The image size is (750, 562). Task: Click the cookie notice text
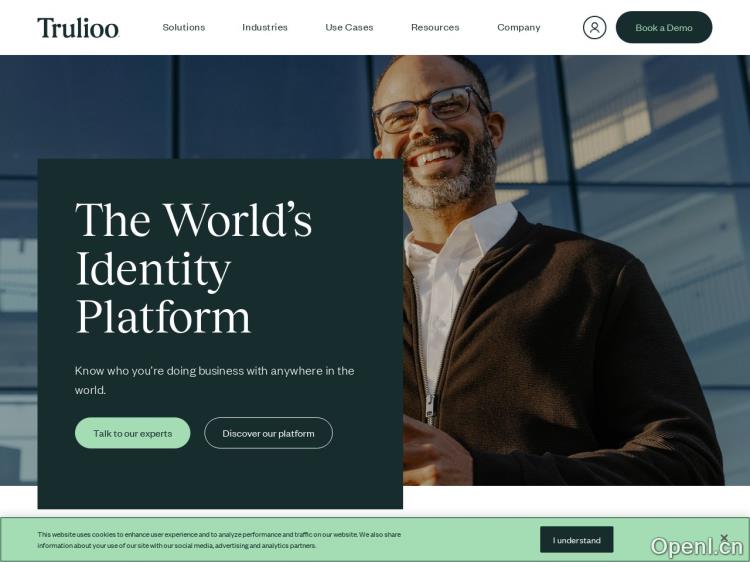coord(219,540)
